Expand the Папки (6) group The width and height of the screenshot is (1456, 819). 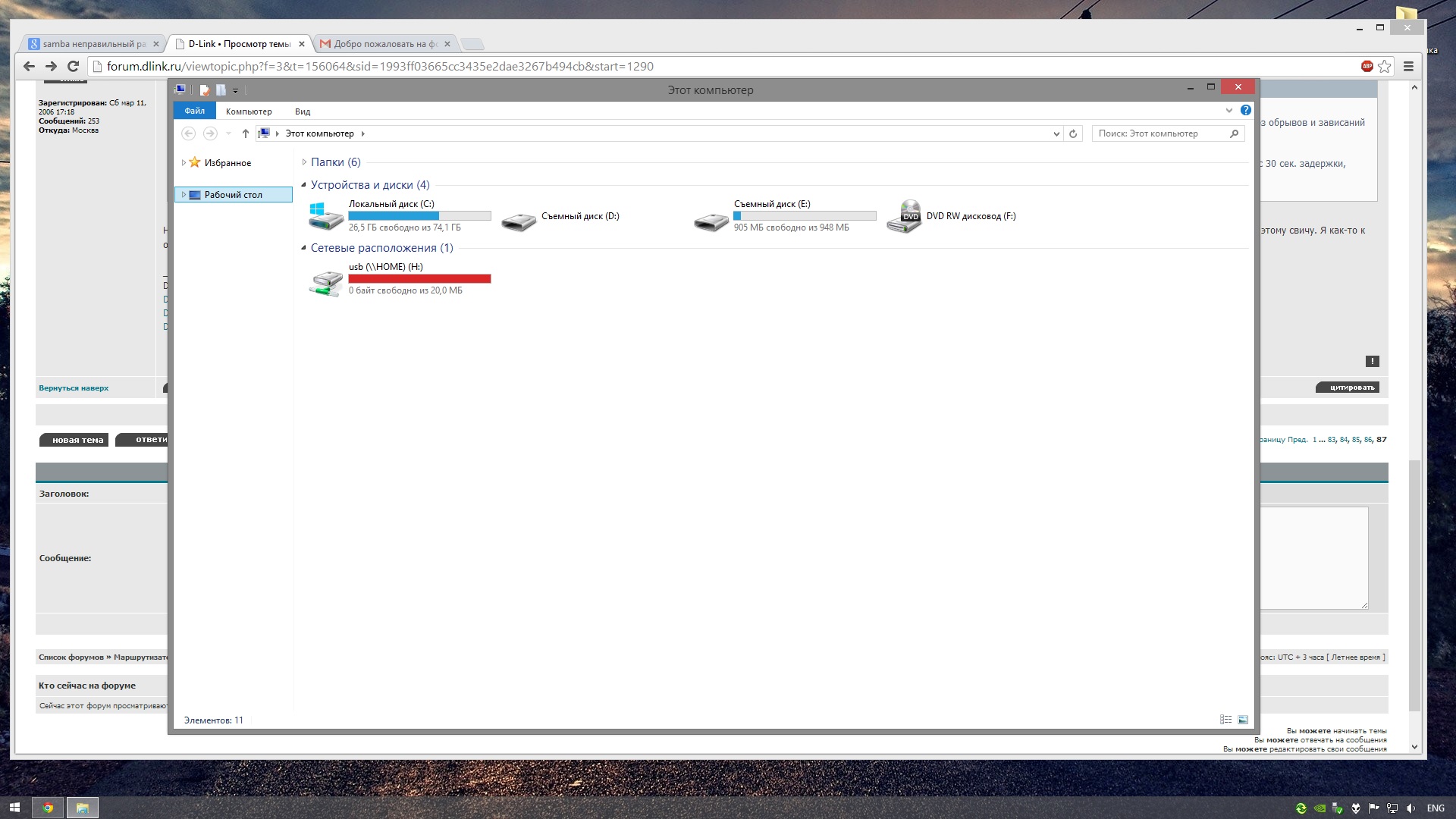tap(304, 162)
